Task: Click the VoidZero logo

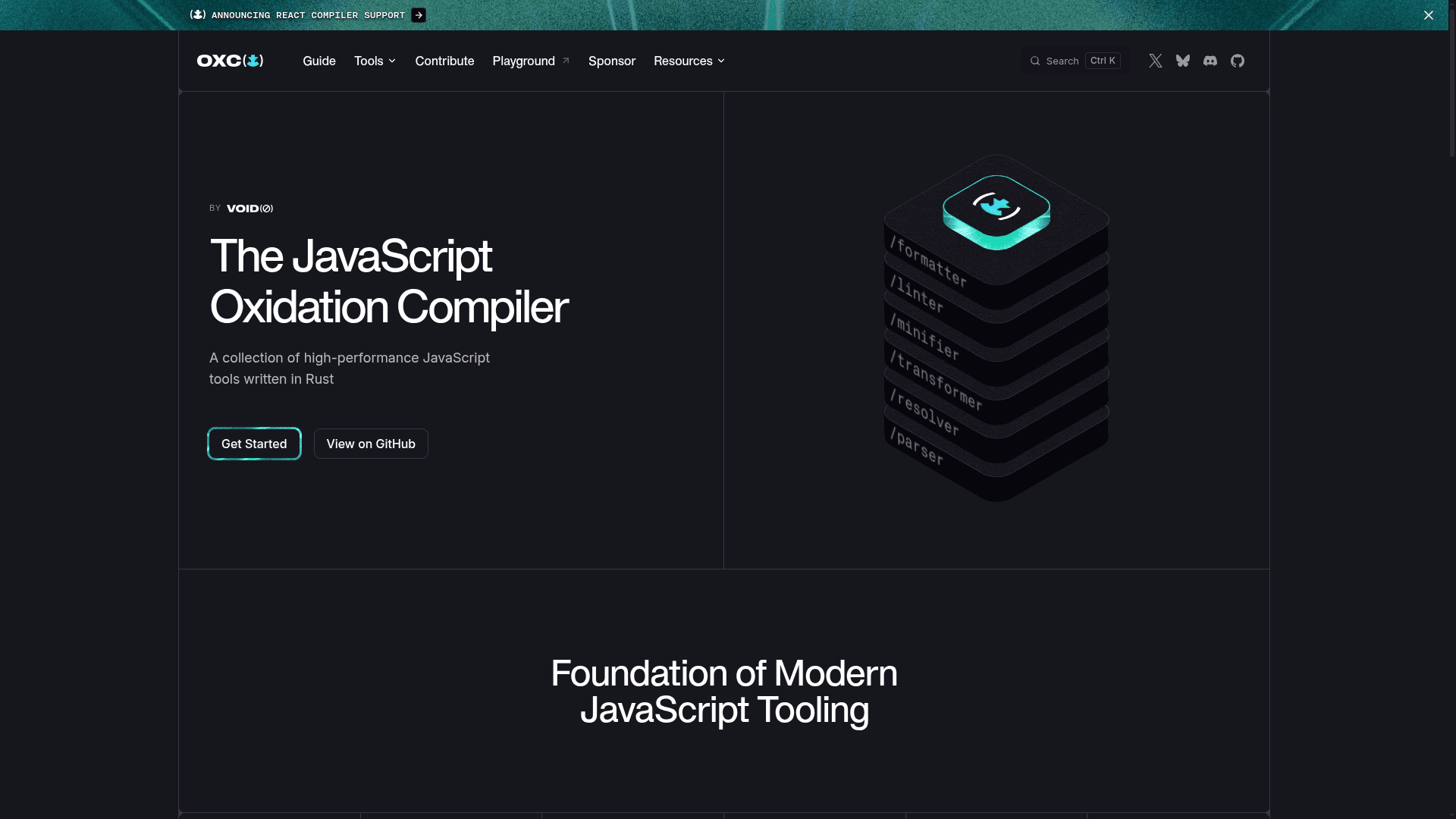Action: click(249, 209)
